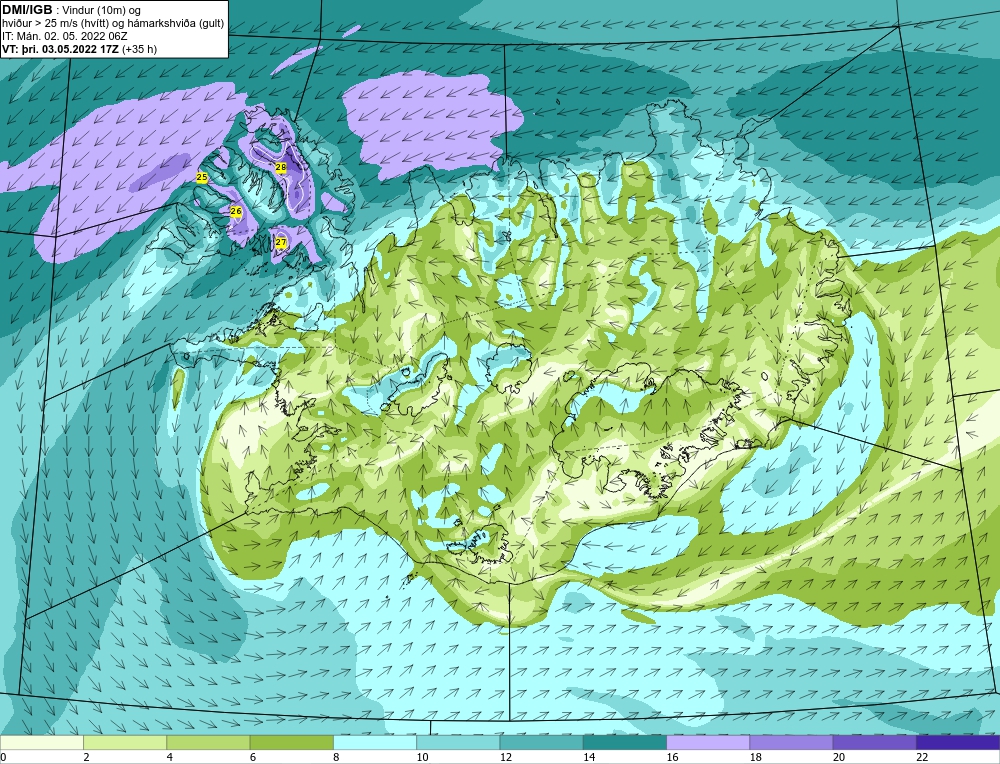Viewport: 1000px width, 764px height.
Task: Select the 4–6 m/s green legend swatch
Action: (208, 743)
